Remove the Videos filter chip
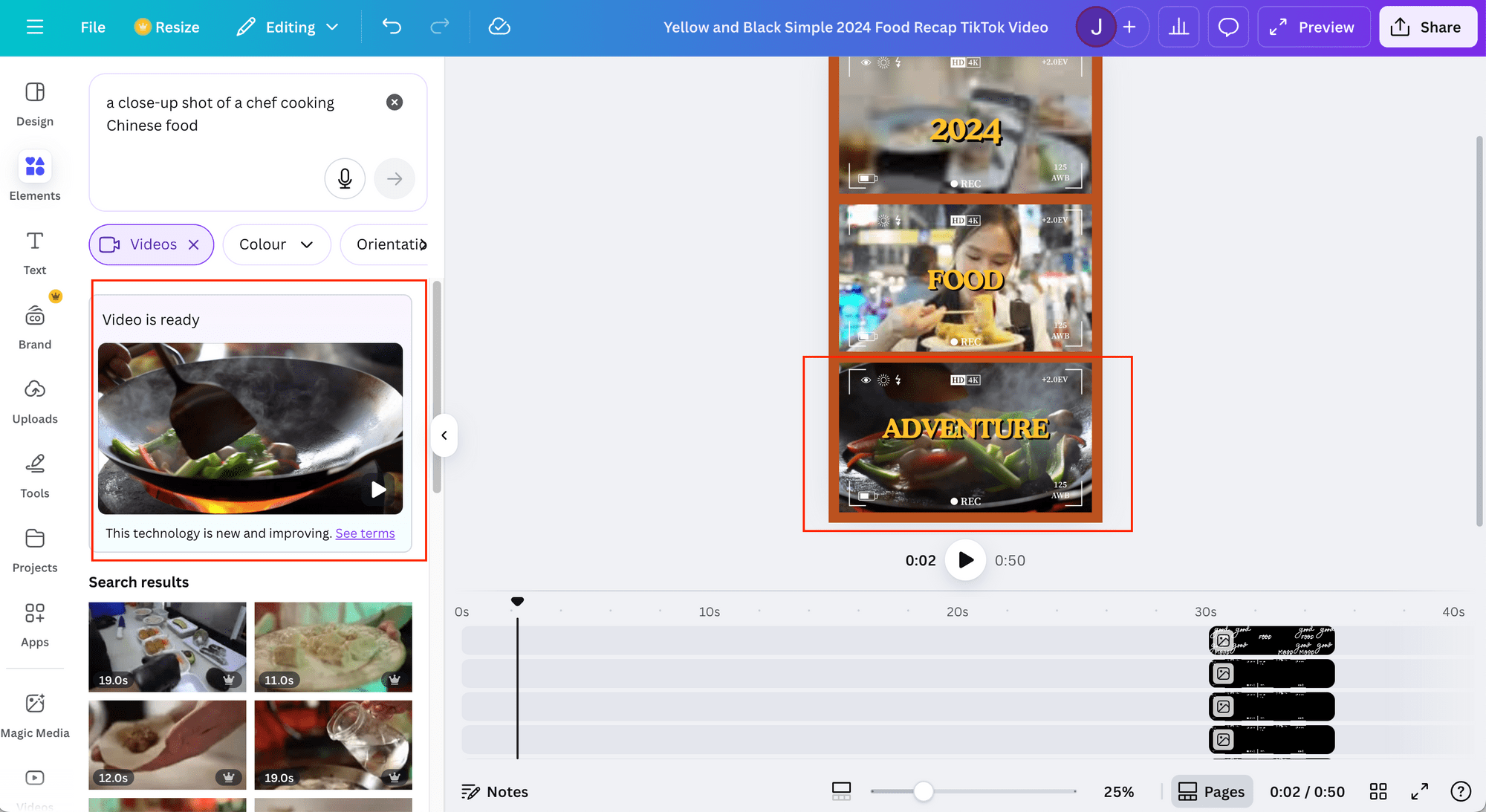The image size is (1486, 812). [x=192, y=244]
